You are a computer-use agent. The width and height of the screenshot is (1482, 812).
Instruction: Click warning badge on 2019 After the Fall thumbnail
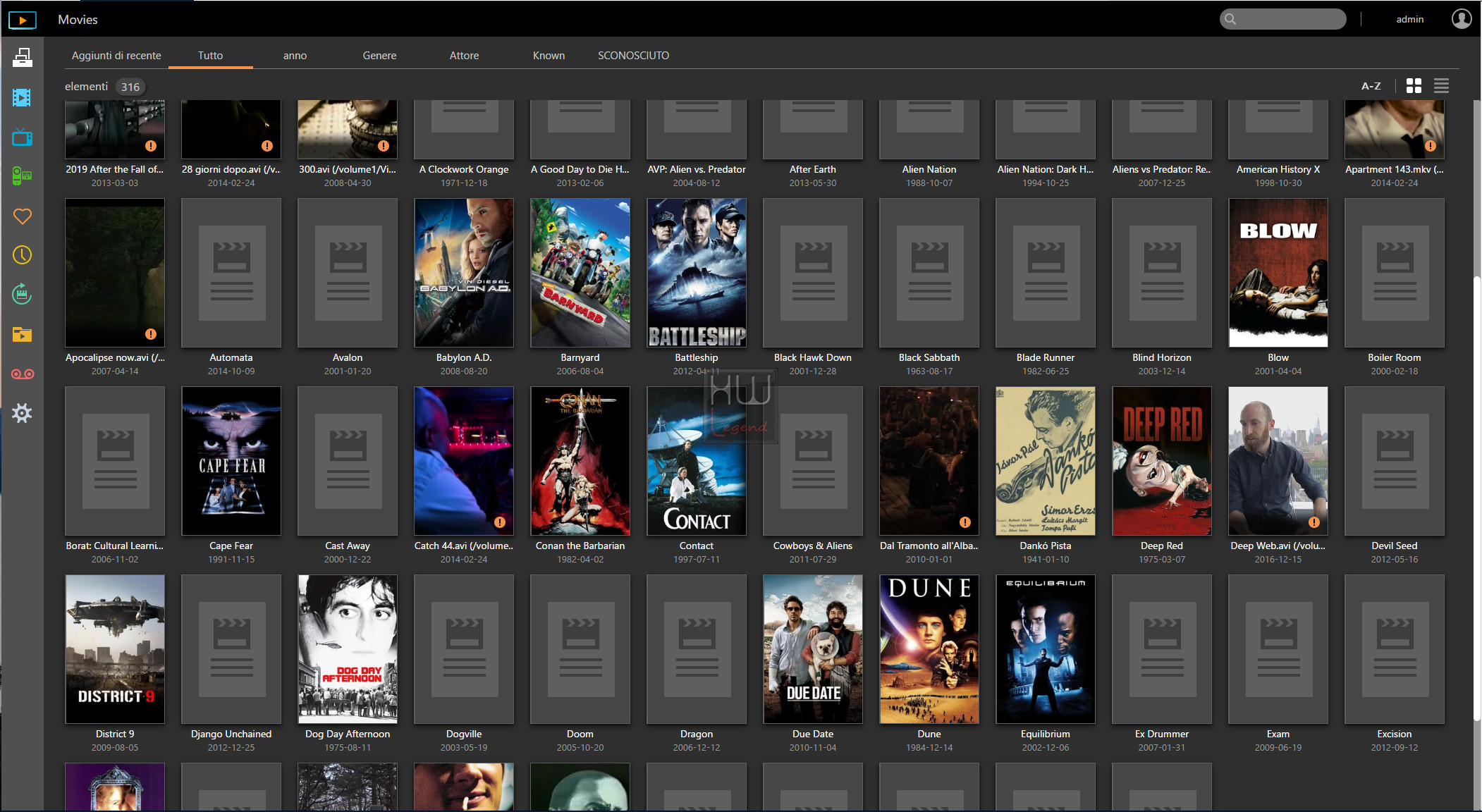151,146
